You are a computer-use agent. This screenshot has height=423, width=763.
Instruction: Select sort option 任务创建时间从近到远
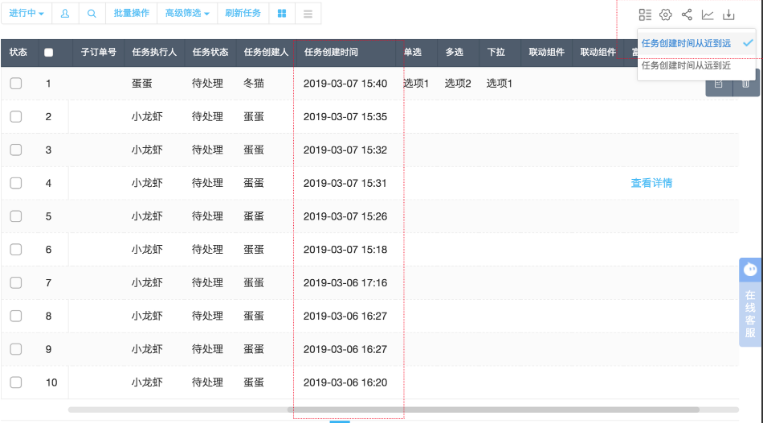686,43
